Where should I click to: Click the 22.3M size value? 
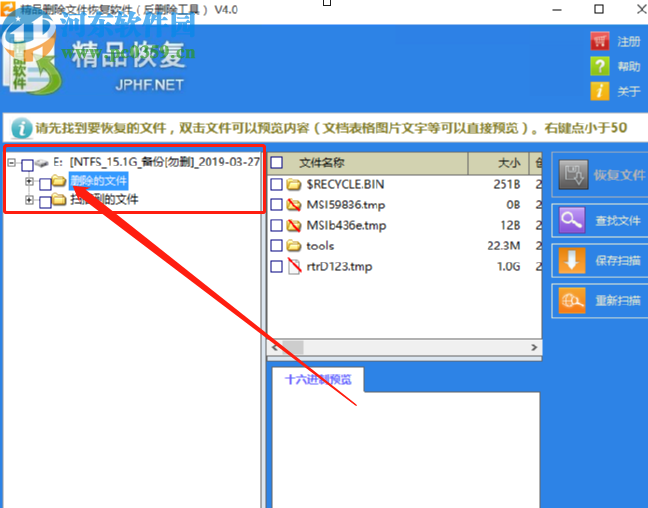pos(504,246)
